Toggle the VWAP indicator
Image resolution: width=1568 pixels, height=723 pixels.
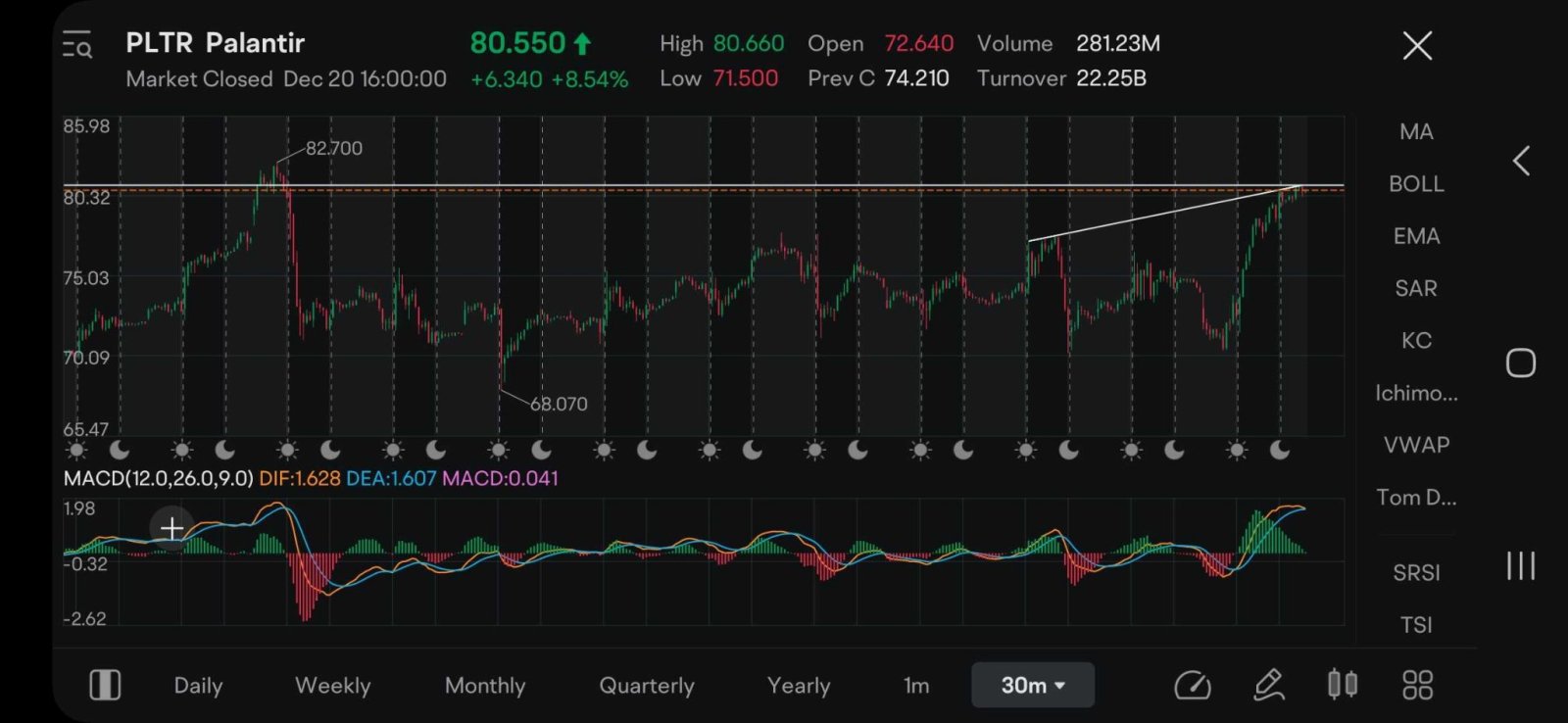(1416, 445)
